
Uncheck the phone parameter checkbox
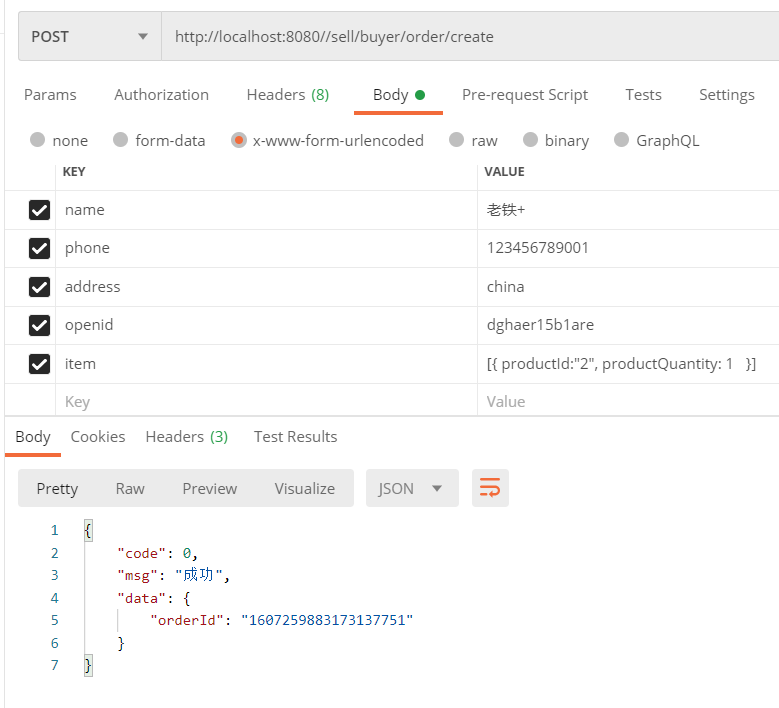[40, 248]
